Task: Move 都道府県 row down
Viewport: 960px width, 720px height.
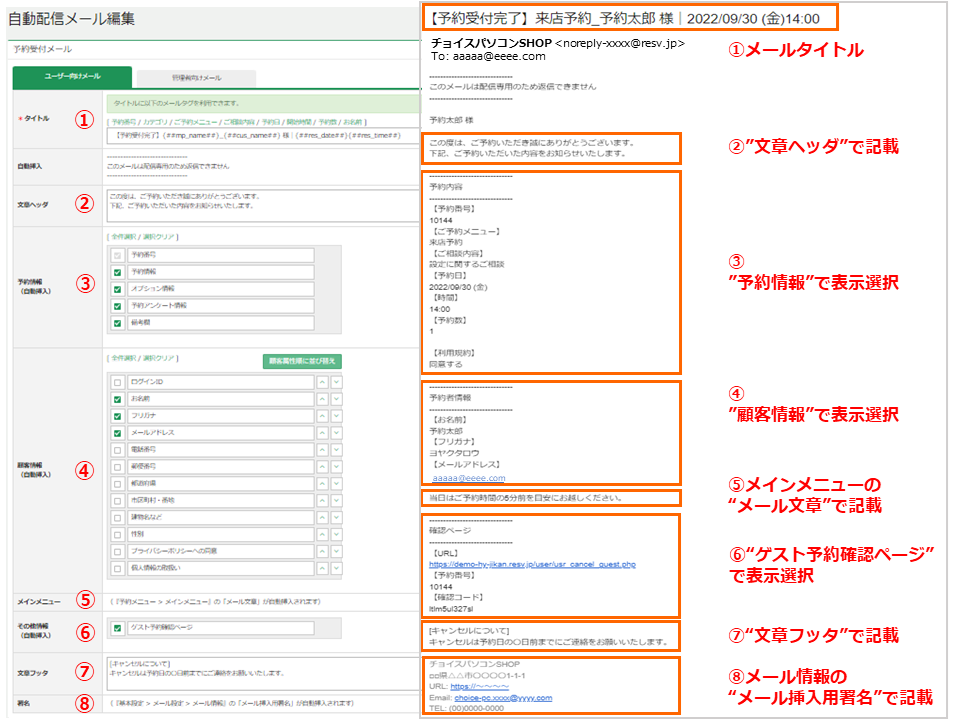Action: [337, 484]
